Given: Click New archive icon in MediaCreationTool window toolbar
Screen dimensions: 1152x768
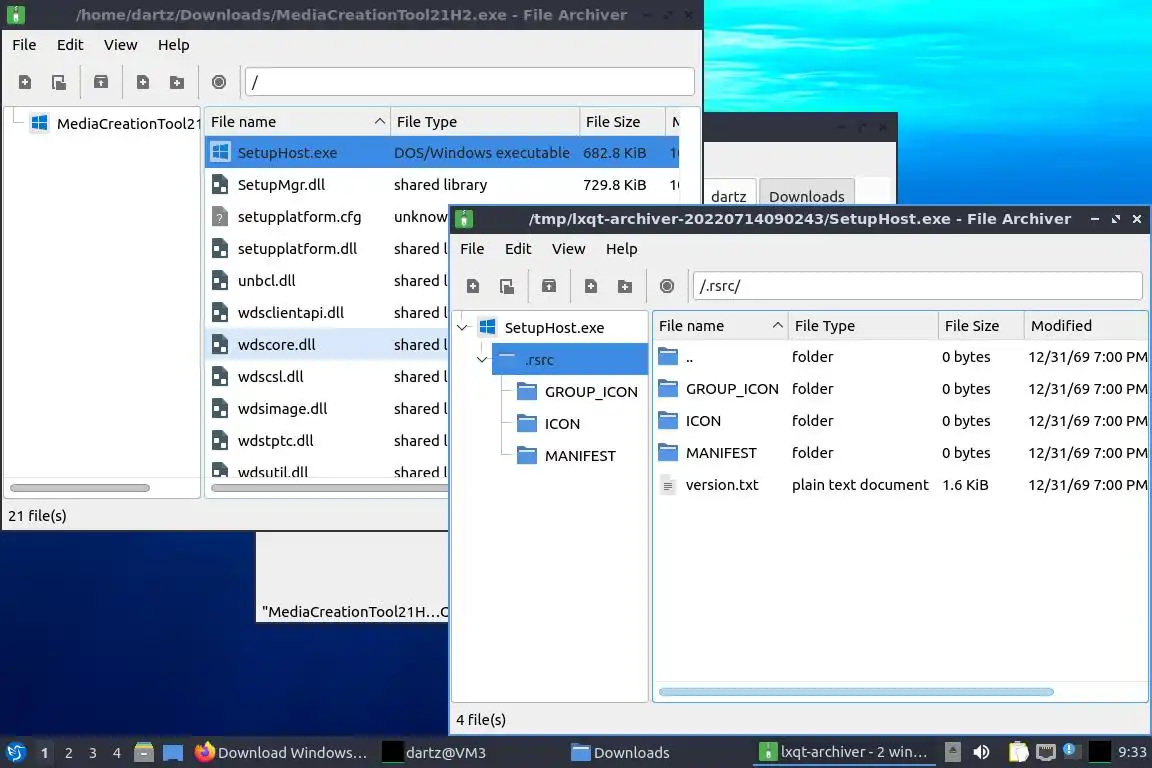Looking at the screenshot, I should 25,82.
